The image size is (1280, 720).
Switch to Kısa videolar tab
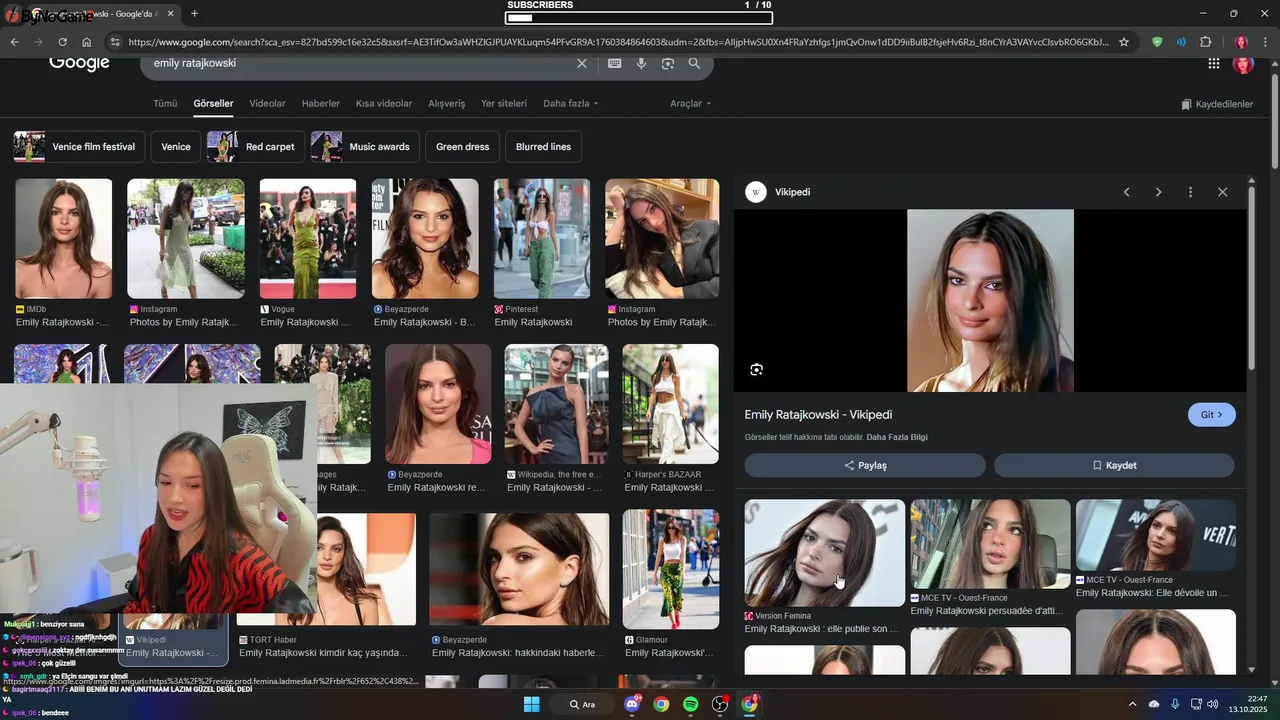[384, 103]
